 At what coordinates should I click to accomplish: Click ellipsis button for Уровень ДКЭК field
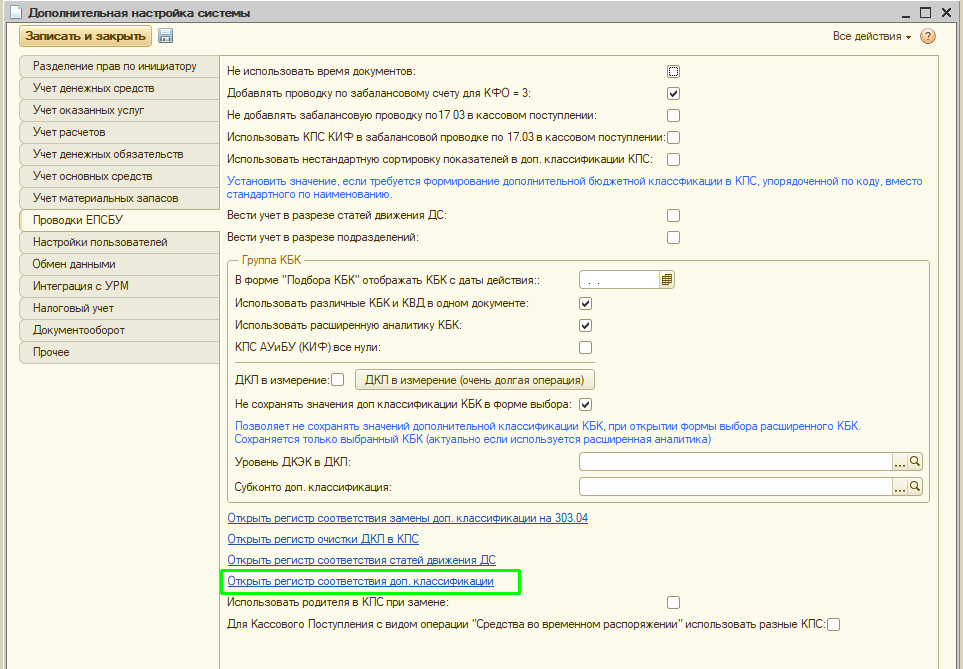pos(899,462)
